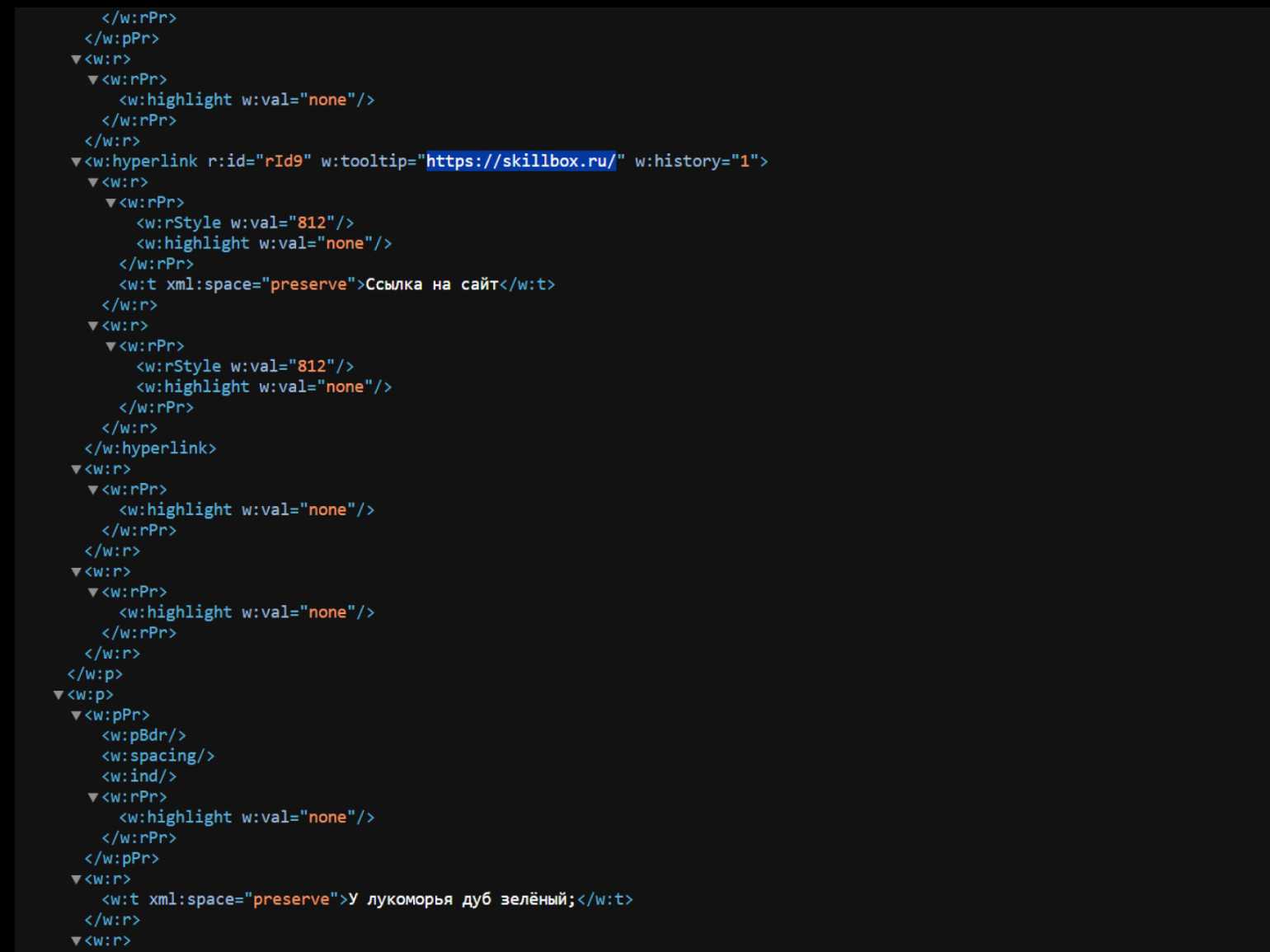Image resolution: width=1270 pixels, height=952 pixels.
Task: Collapse w:r containing 'У лукоморья дуб зелёный;'
Action: point(76,880)
